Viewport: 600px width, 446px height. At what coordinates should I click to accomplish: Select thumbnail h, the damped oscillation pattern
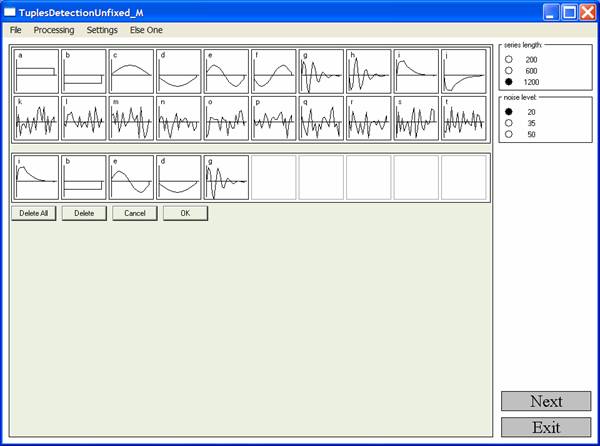click(368, 71)
